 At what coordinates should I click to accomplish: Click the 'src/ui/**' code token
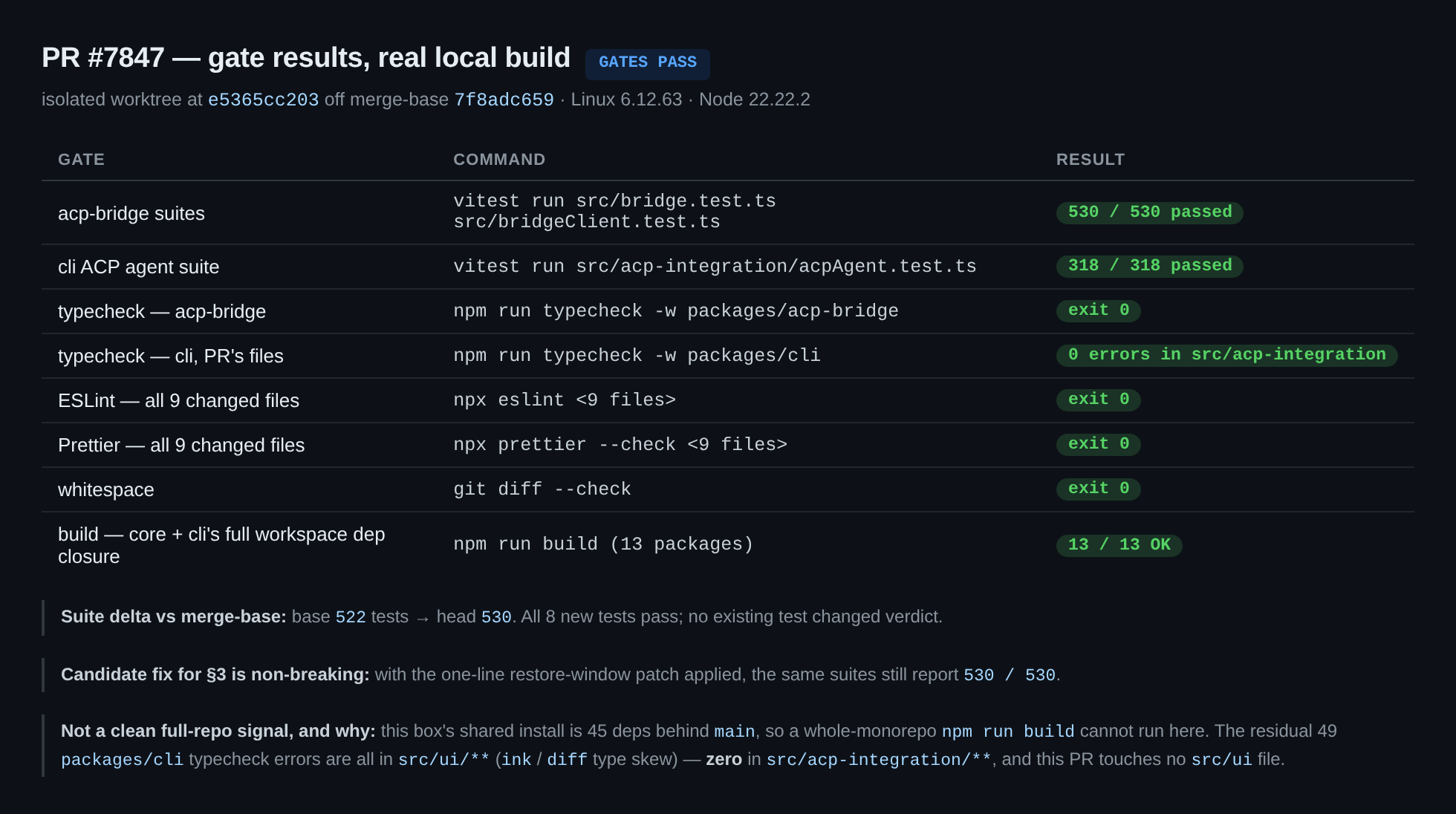coord(444,760)
